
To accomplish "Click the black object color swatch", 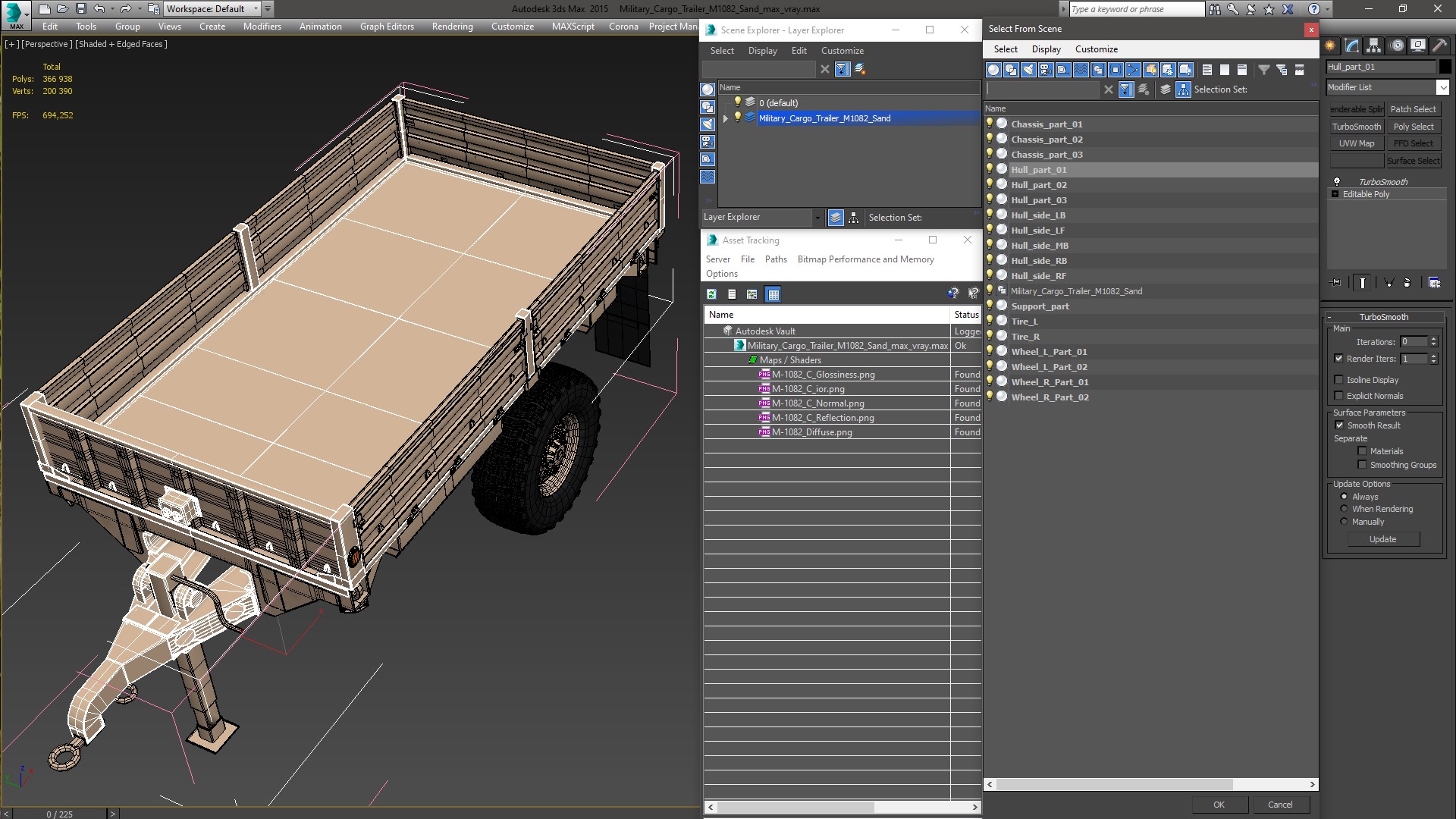I will click(x=1445, y=67).
